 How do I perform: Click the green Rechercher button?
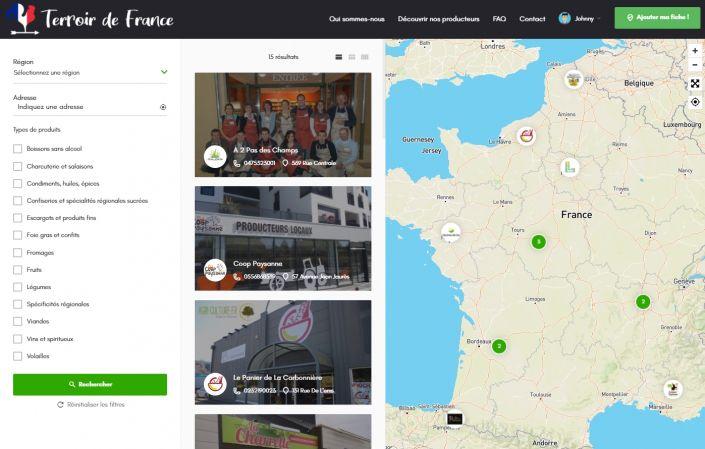point(90,384)
